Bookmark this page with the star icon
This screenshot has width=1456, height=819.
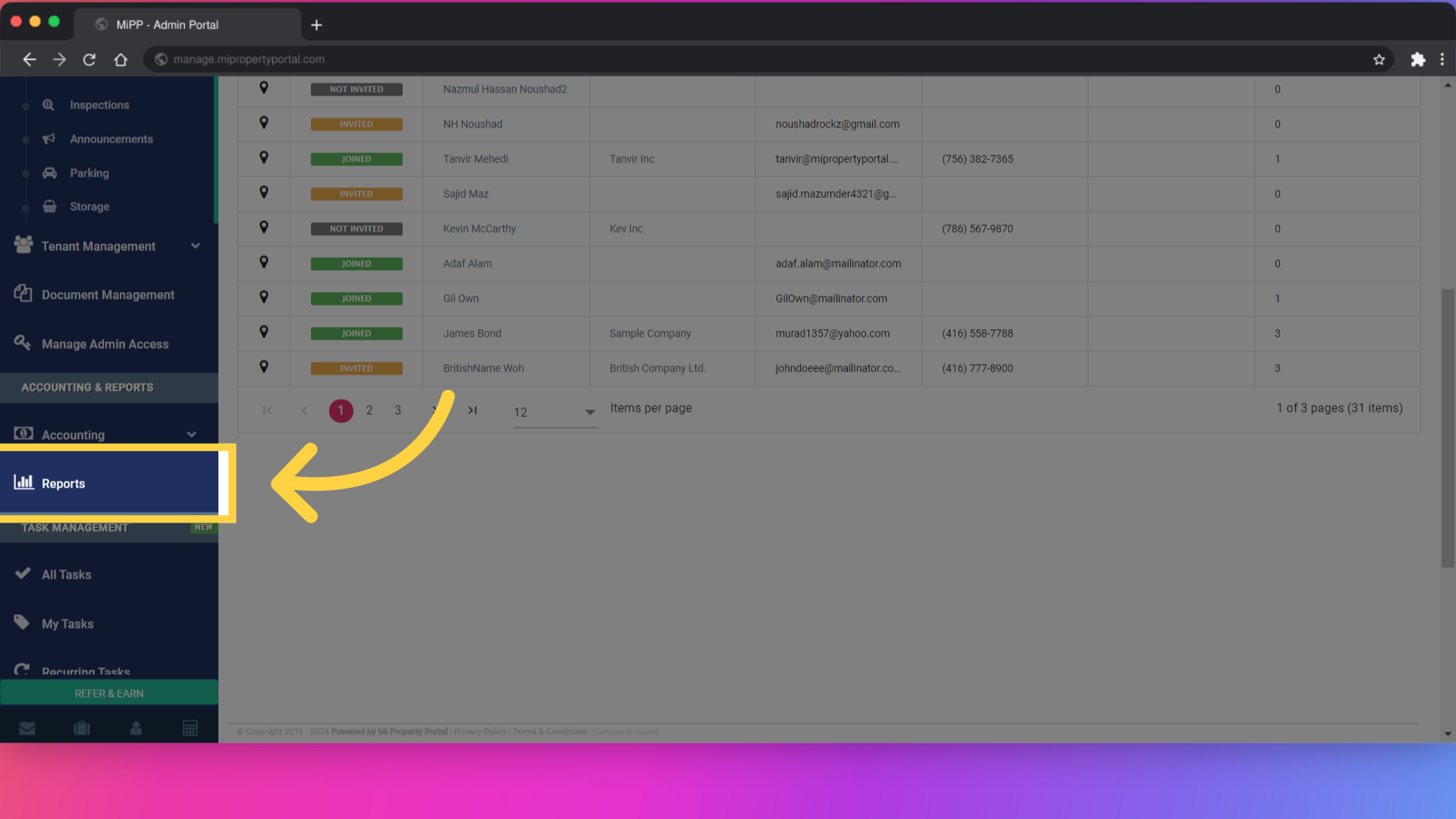coord(1379,59)
